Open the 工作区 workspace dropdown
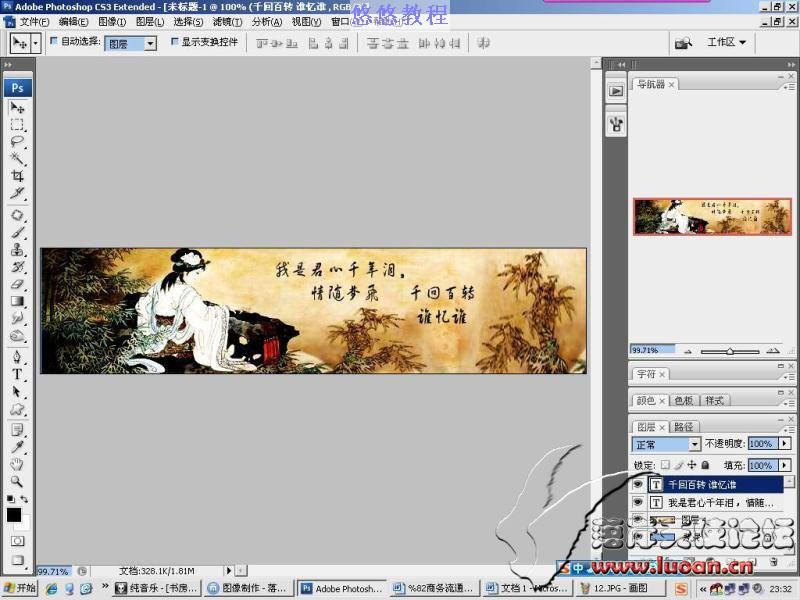800x600 pixels. click(727, 42)
